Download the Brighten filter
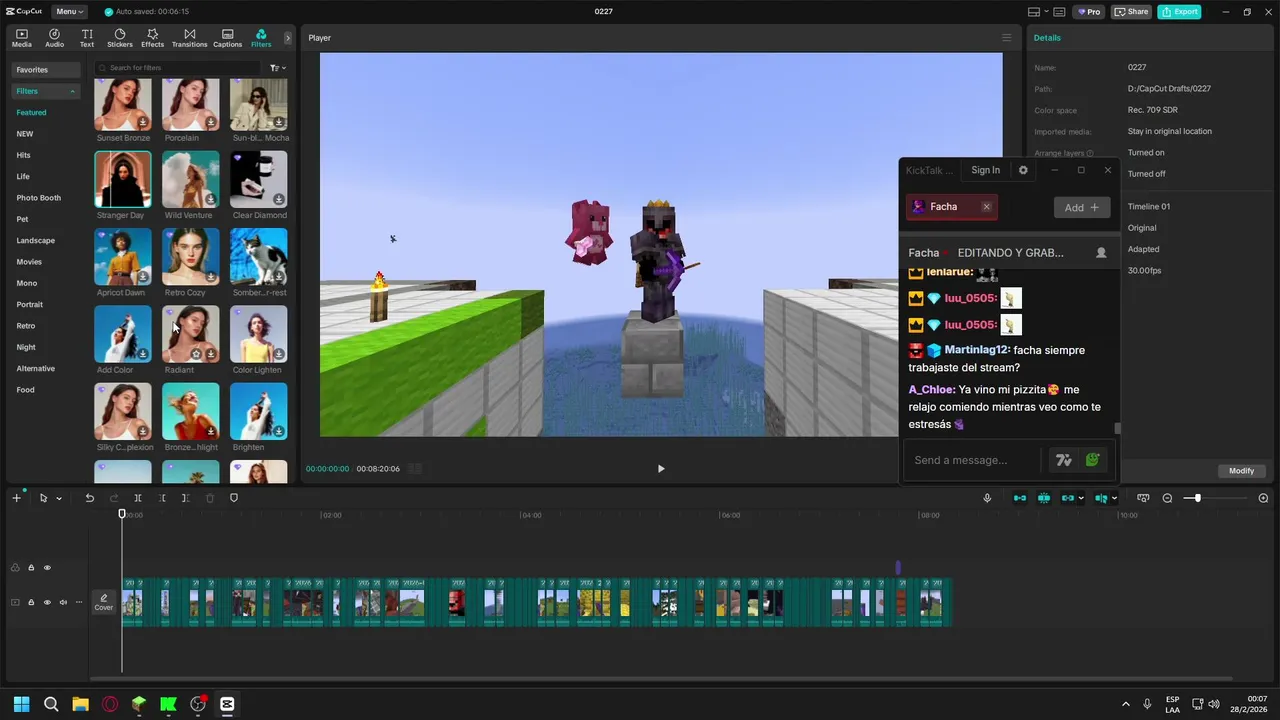 pyautogui.click(x=279, y=431)
